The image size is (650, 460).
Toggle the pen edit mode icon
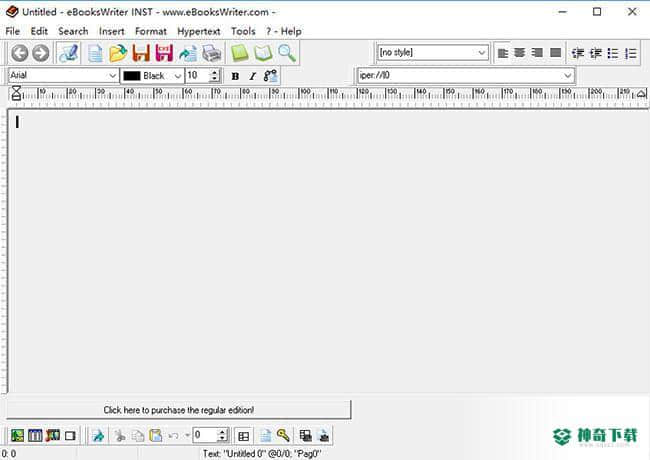68,53
